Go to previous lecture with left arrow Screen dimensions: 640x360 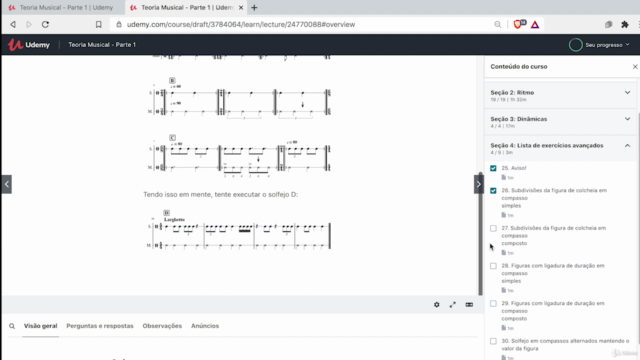click(x=7, y=184)
